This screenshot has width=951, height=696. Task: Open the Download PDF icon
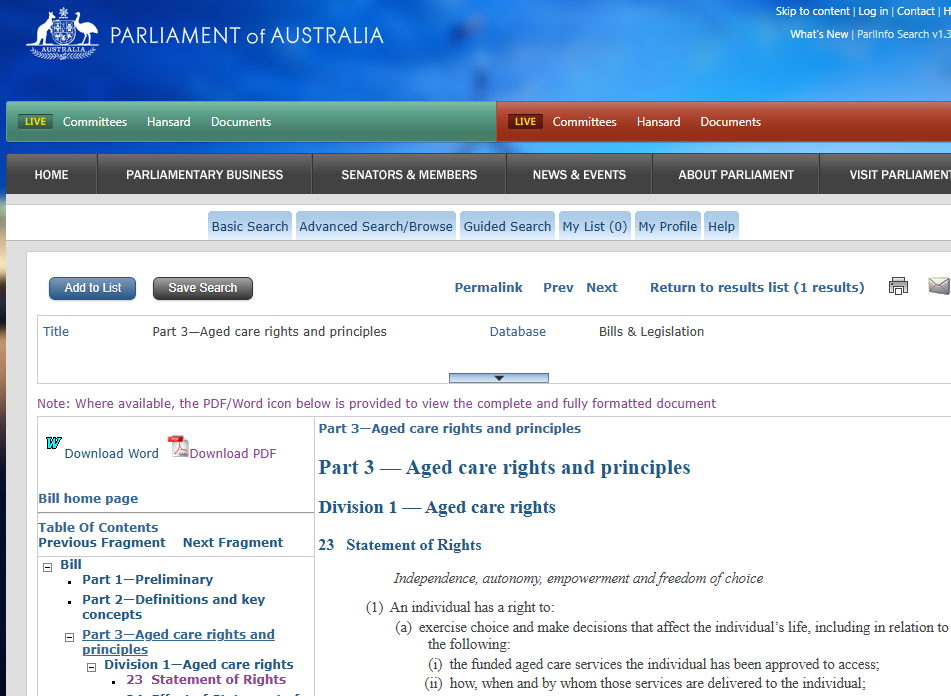pyautogui.click(x=177, y=447)
